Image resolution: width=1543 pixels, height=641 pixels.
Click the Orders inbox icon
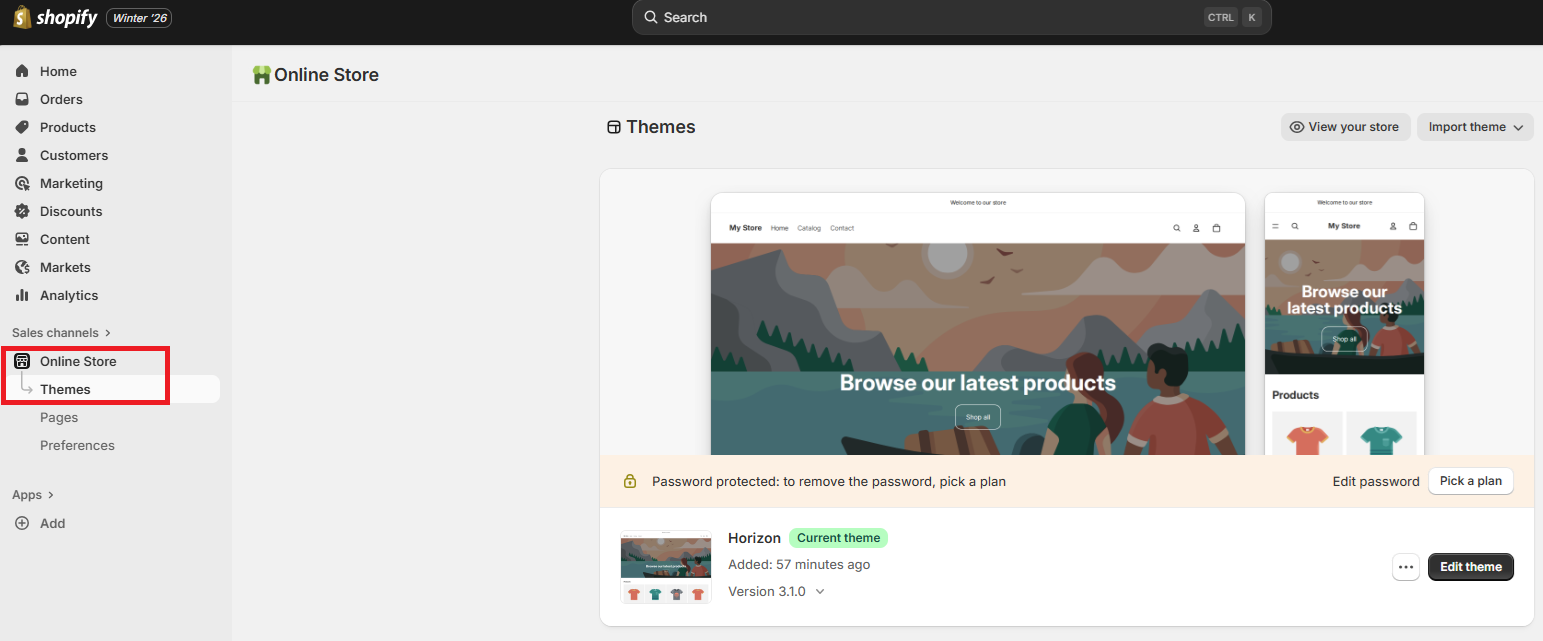click(22, 99)
